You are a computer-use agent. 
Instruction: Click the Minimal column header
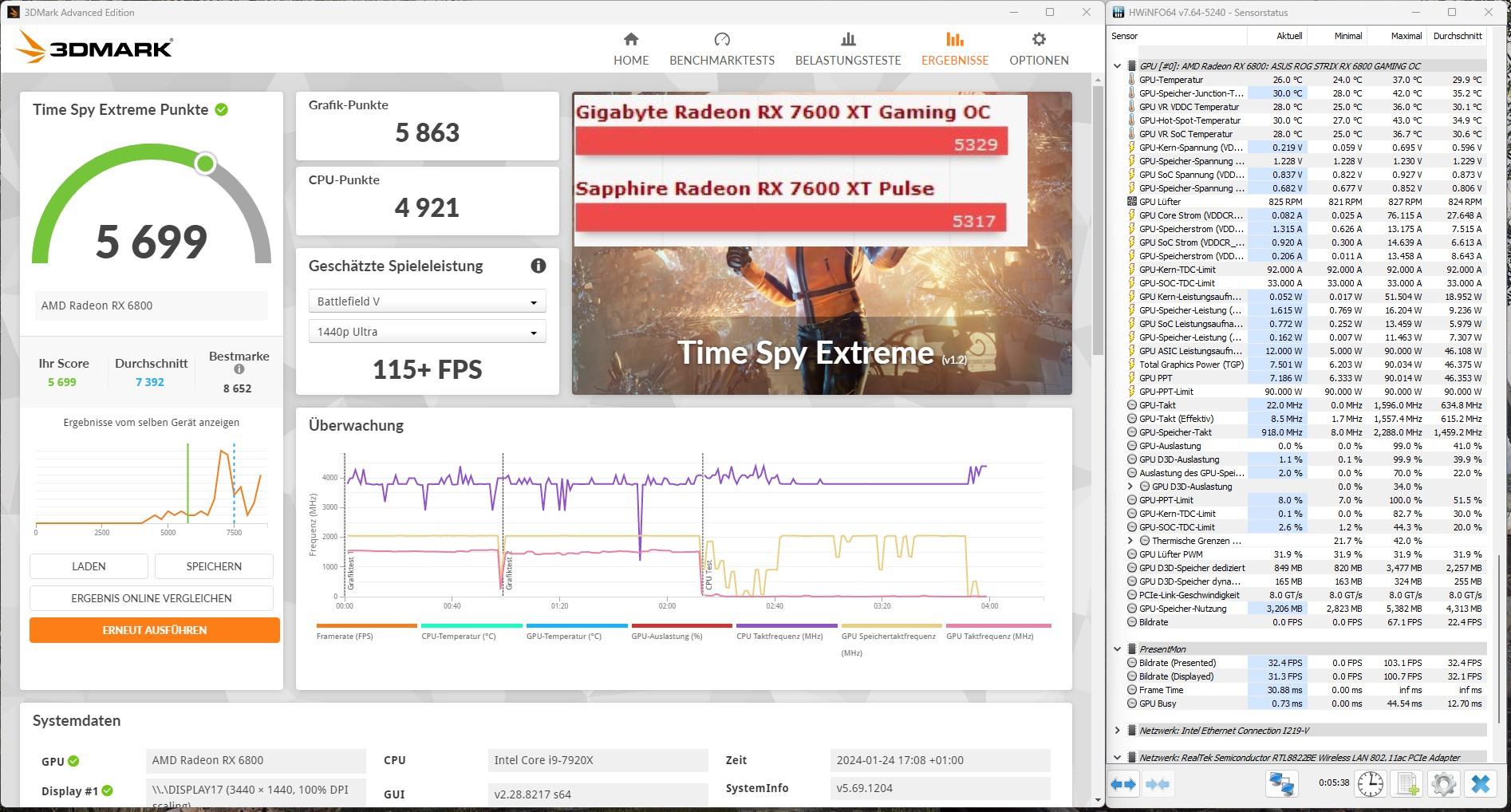(x=1337, y=36)
